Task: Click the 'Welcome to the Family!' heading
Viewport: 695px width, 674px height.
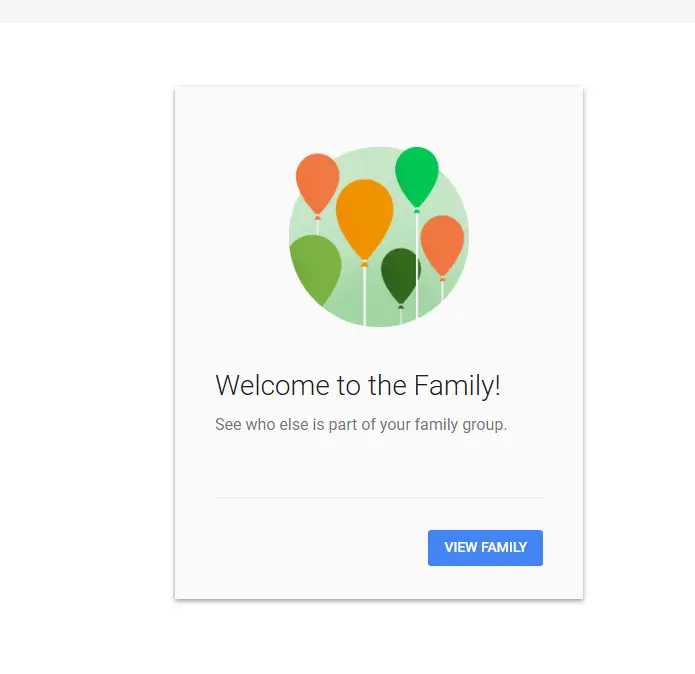Action: (358, 385)
